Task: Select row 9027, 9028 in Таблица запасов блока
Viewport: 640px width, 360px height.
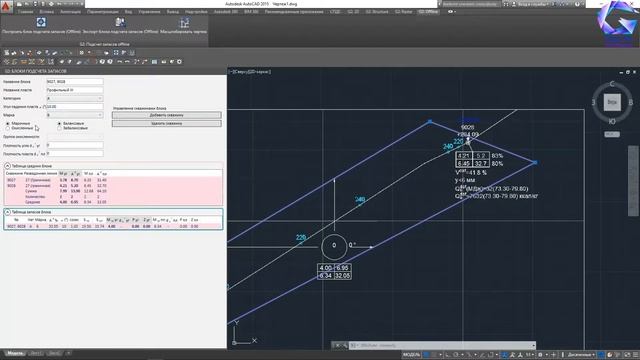Action: click(113, 226)
